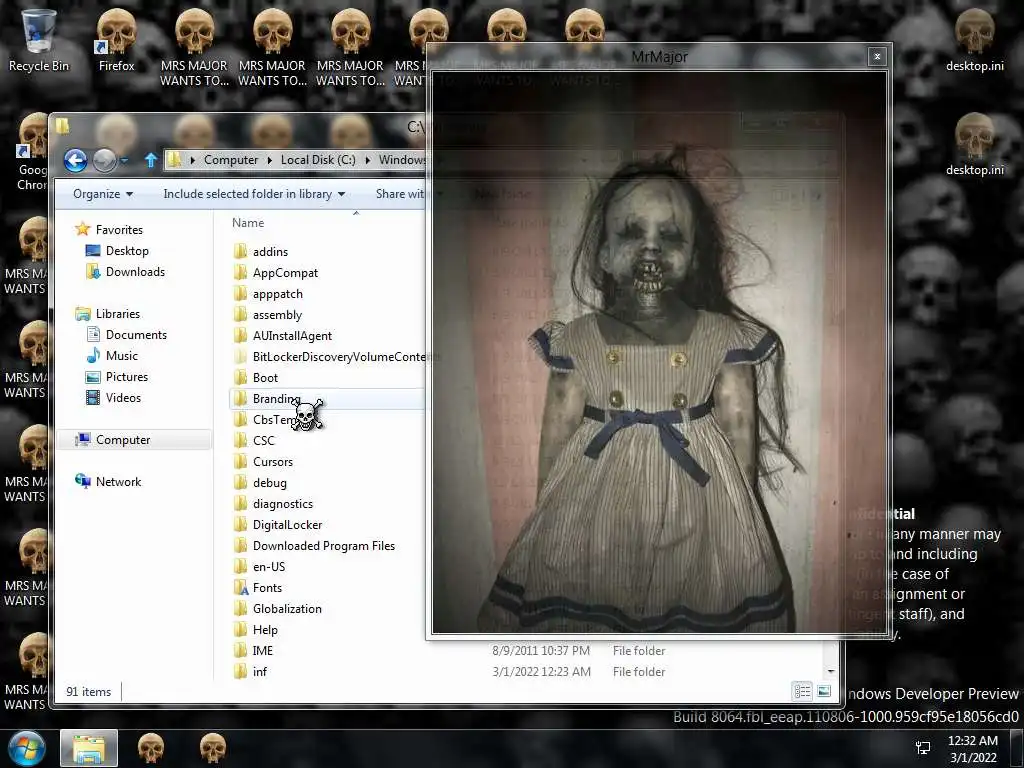1024x768 pixels.
Task: Select Libraries in the navigation pane
Action: [x=108, y=313]
